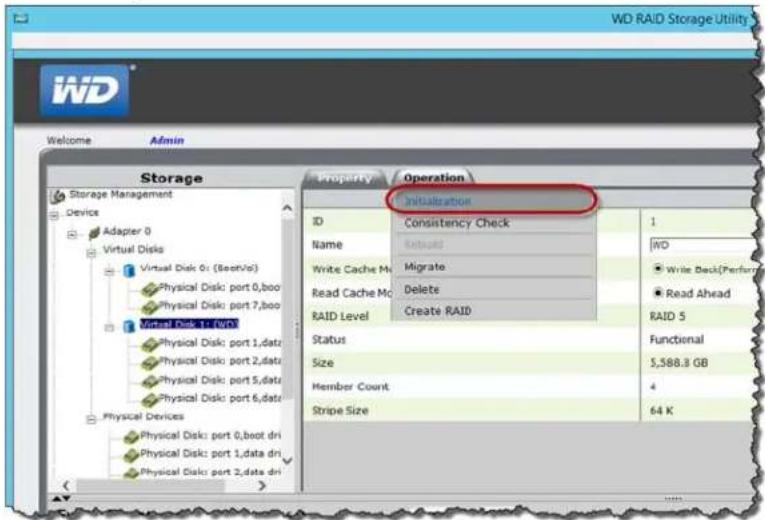Click the vertical scrollbar of Storage tree

tap(287, 308)
